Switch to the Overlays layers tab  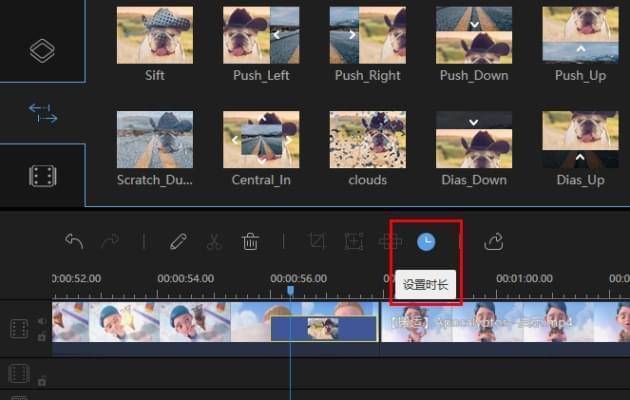tap(42, 51)
